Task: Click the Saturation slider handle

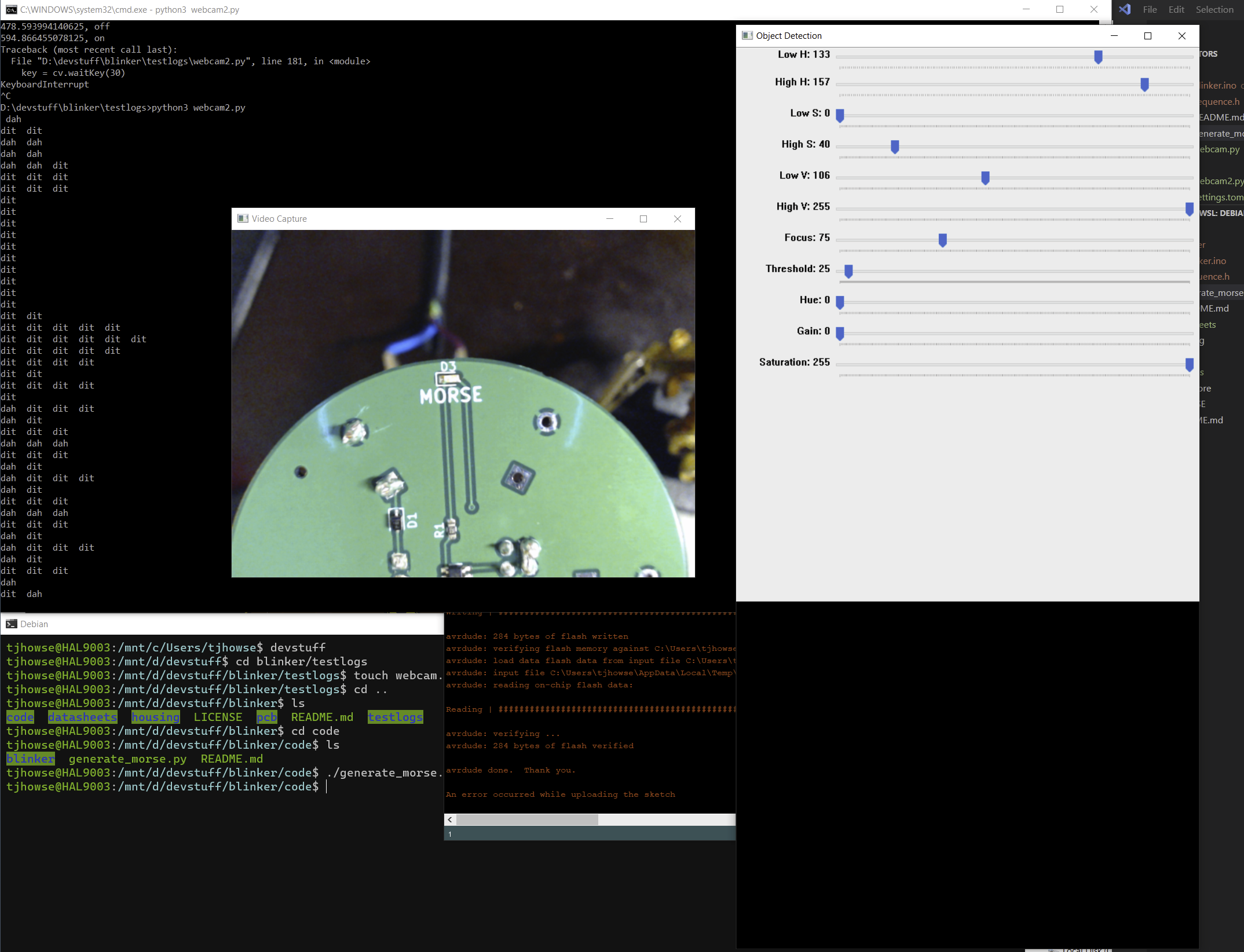Action: [x=1189, y=364]
